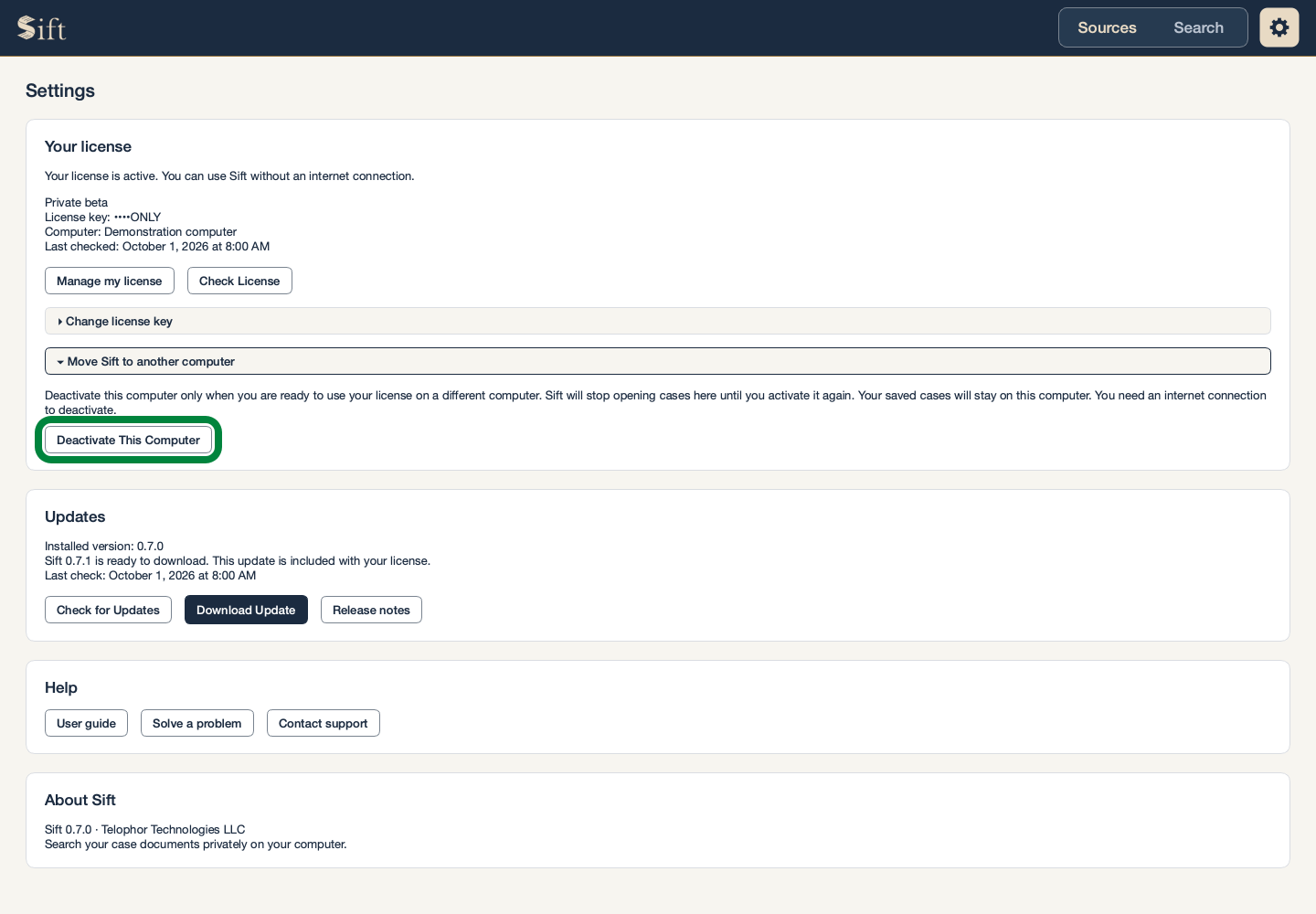
Task: Click the Settings page heading
Action: point(60,90)
